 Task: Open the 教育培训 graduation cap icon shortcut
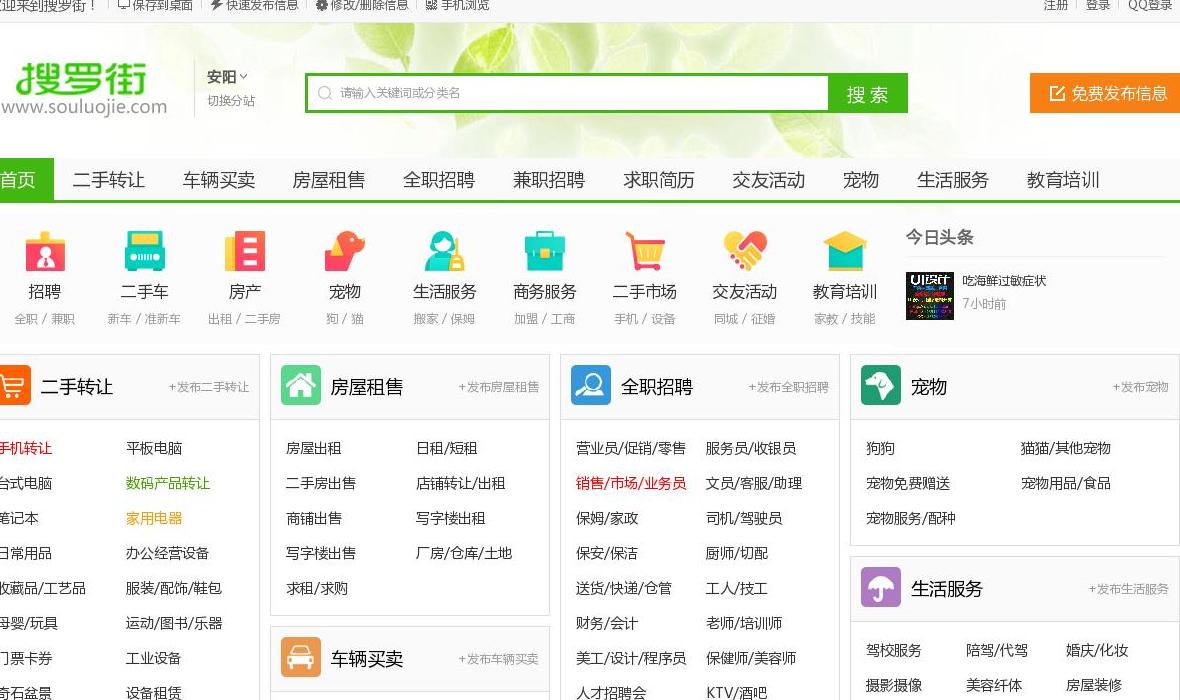pos(845,251)
